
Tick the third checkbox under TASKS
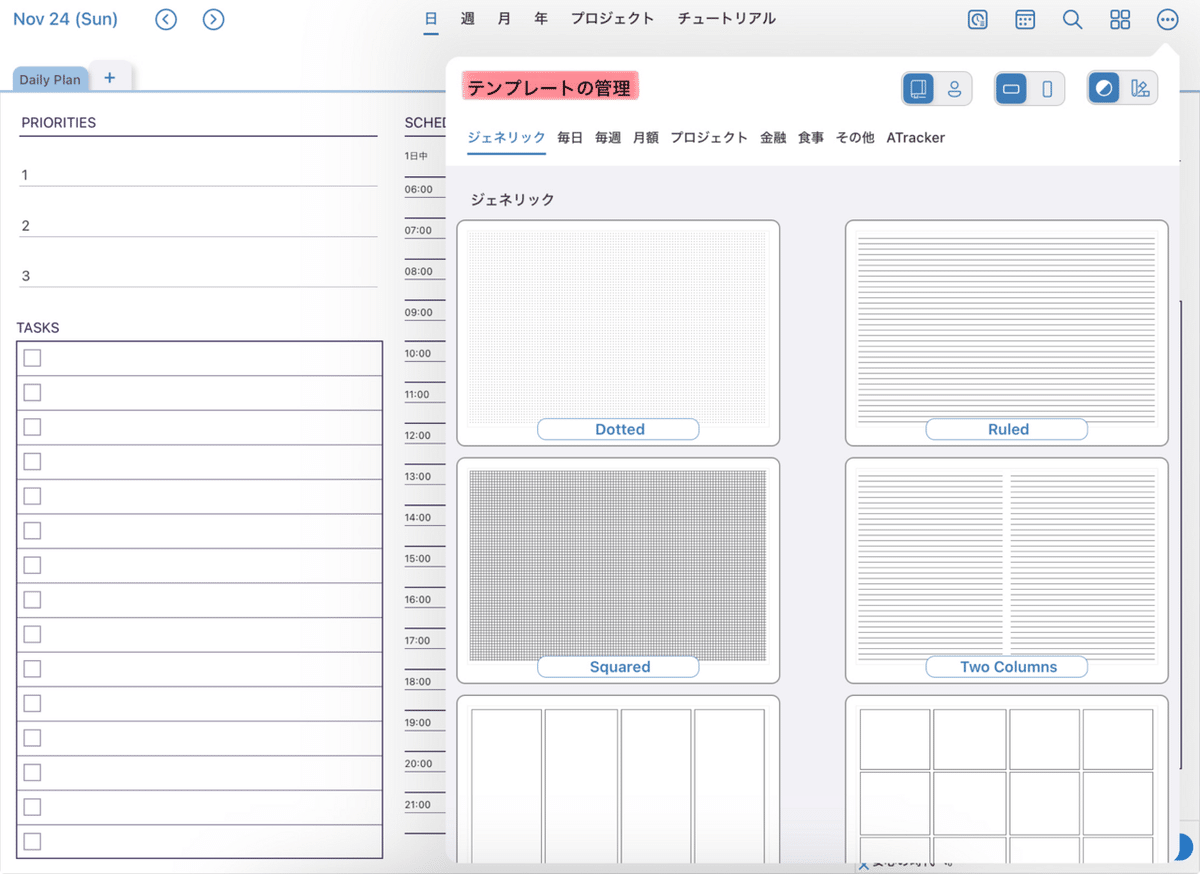point(32,427)
